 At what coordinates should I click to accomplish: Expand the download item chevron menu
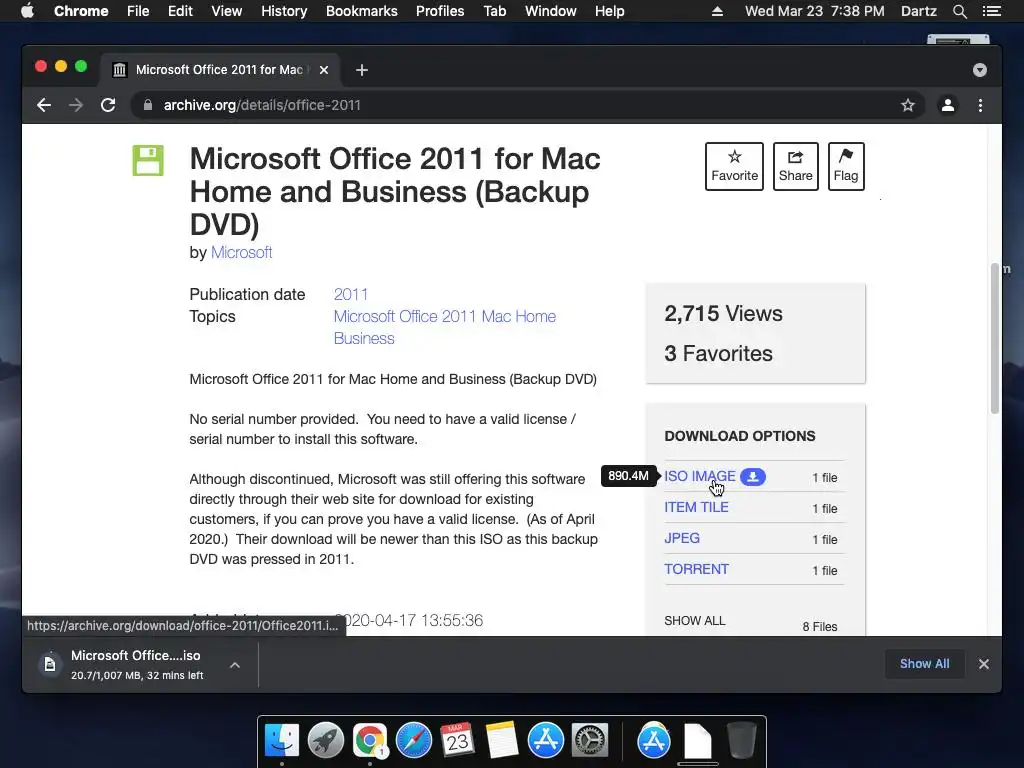[235, 665]
